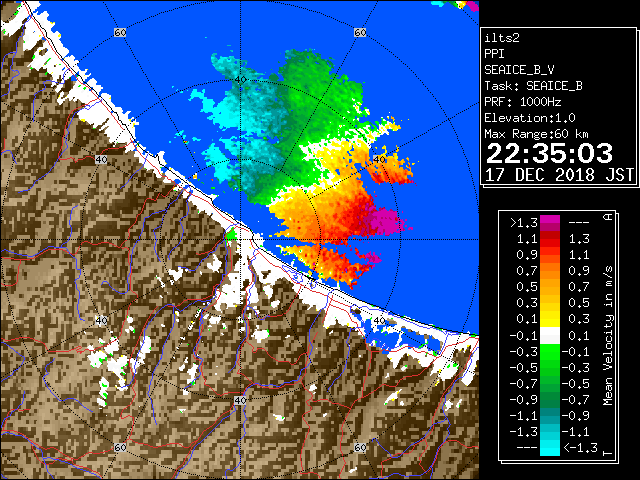Click the PRF: 1000Hz value
Screen dimensions: 640x480
pyautogui.click(x=523, y=102)
